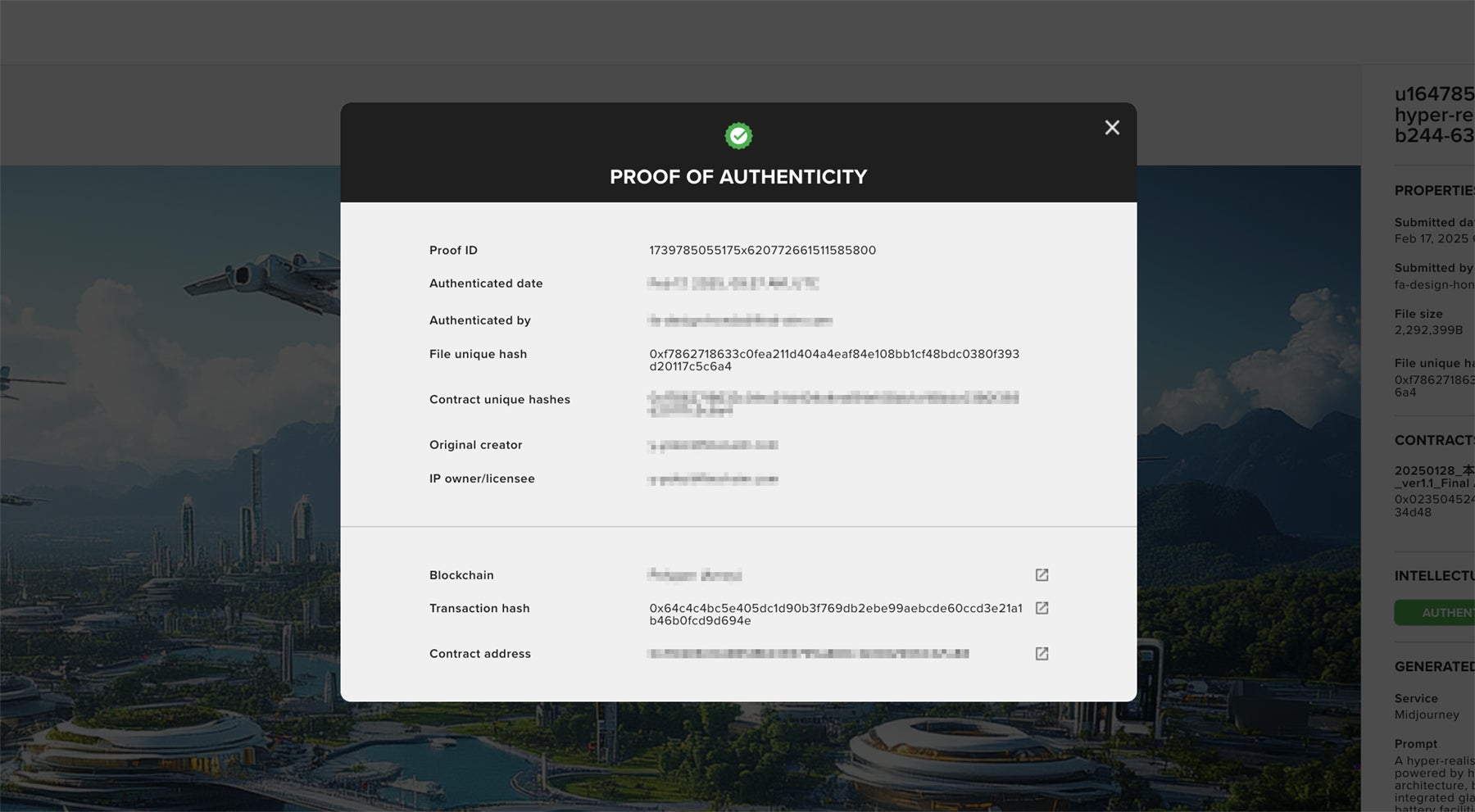Click the green Authenticated button in the side panel
Screen dimensions: 1475x812
click(1435, 613)
